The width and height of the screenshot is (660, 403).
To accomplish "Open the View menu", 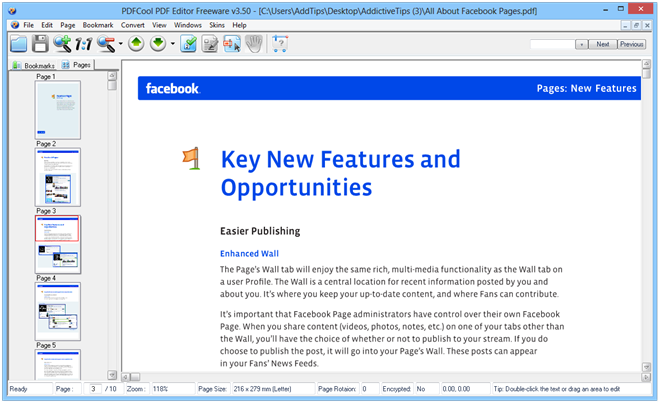I will (159, 25).
